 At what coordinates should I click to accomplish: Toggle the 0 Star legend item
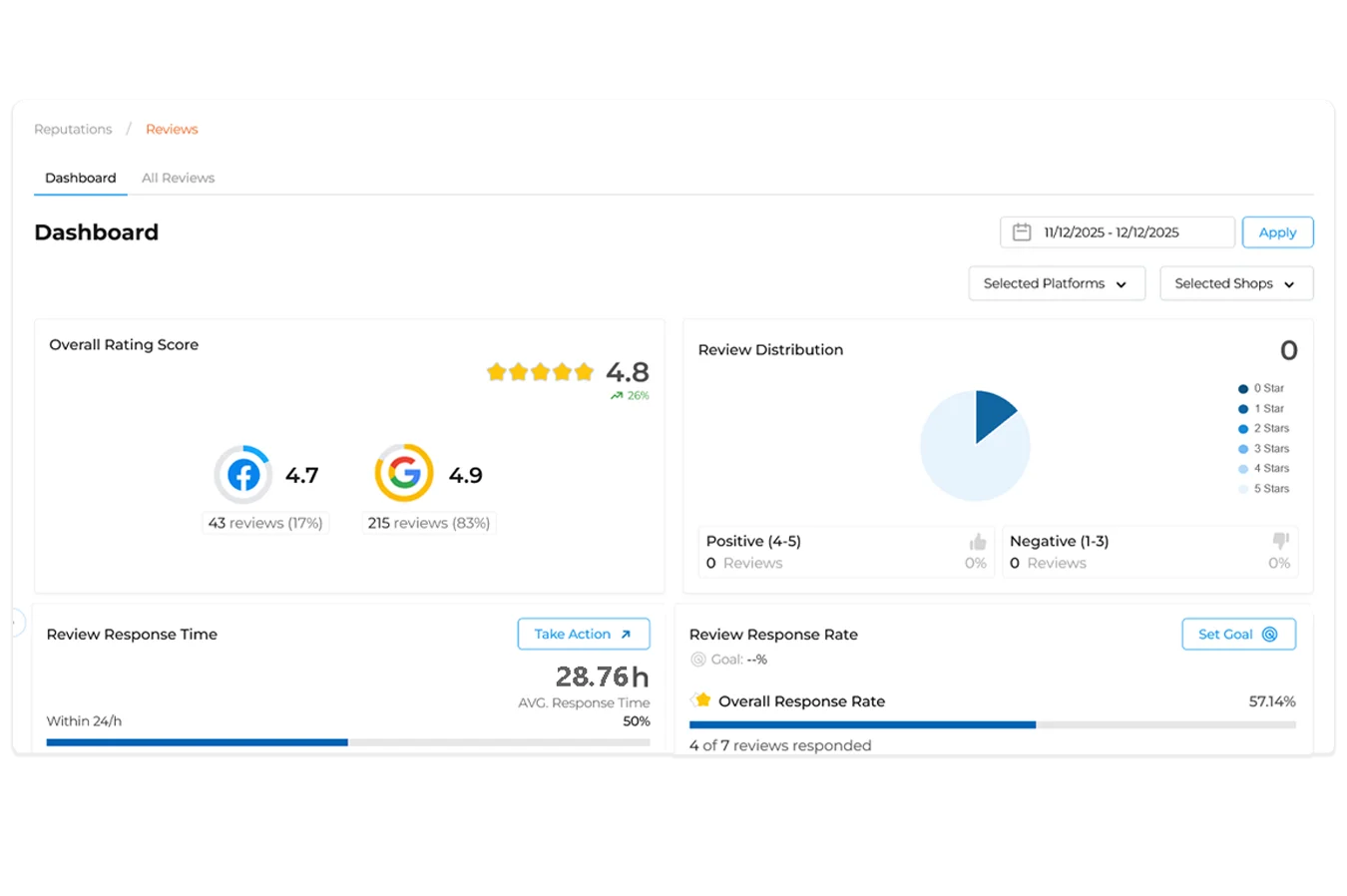pyautogui.click(x=1261, y=388)
